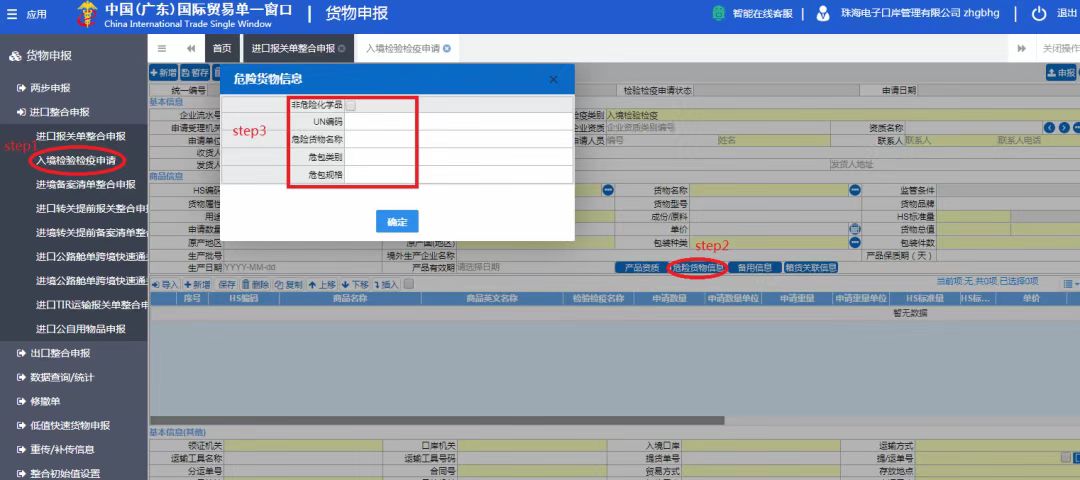Close the 危险货物信息 dialog with the X
Viewport: 1080px width, 480px height.
[554, 79]
